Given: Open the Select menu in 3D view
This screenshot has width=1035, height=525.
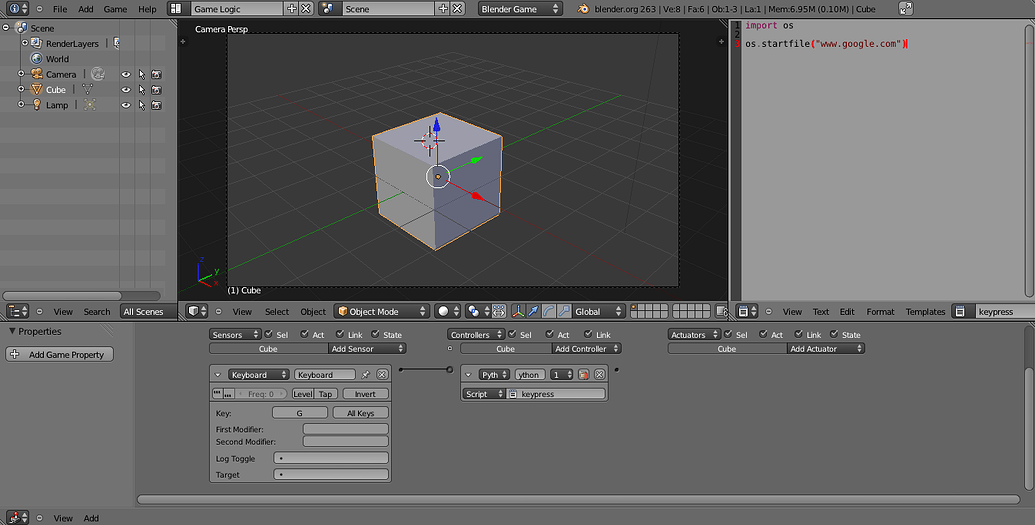Looking at the screenshot, I should [x=277, y=311].
